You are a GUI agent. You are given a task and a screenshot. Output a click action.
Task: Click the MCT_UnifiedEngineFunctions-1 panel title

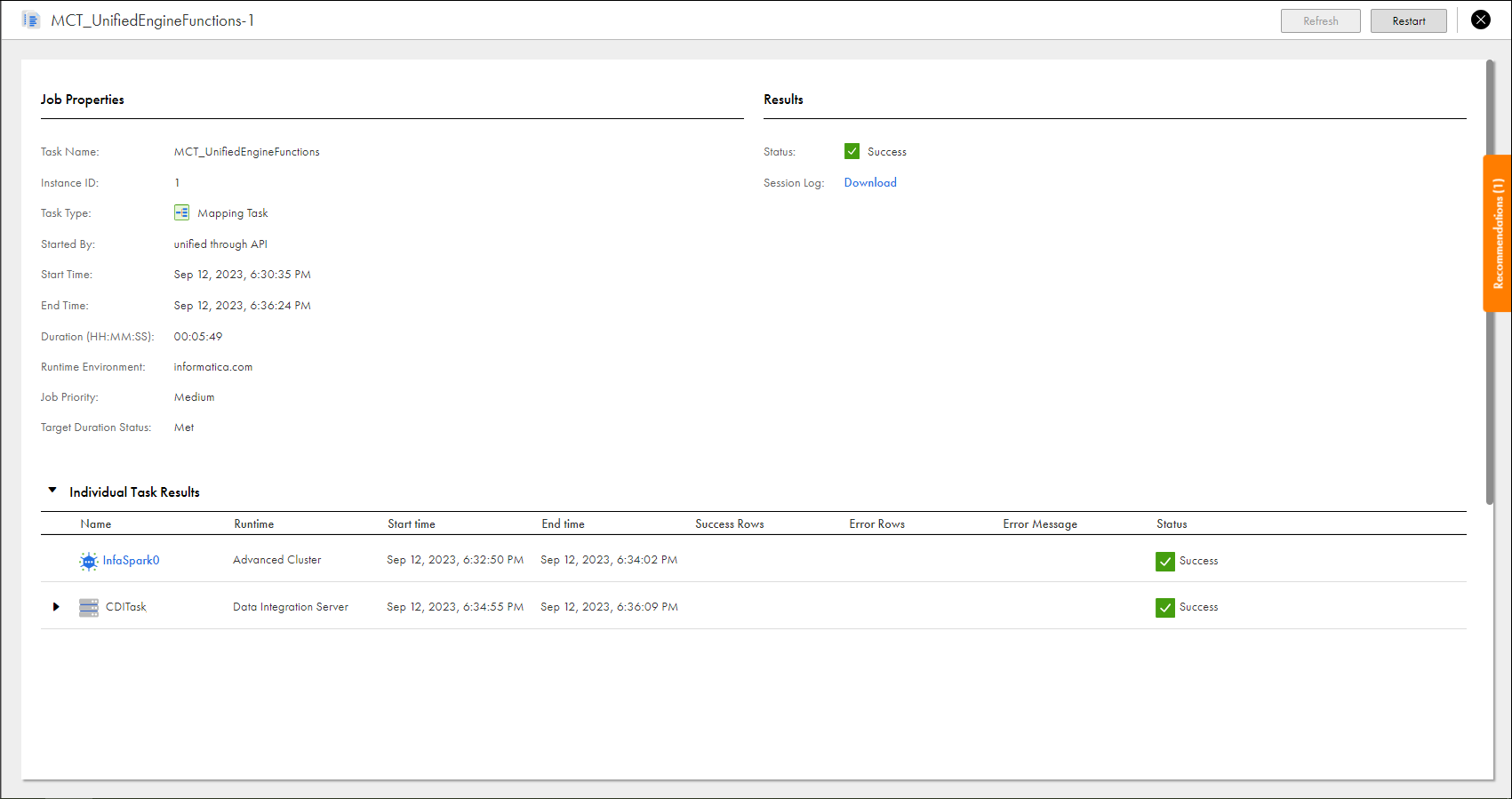click(x=152, y=20)
